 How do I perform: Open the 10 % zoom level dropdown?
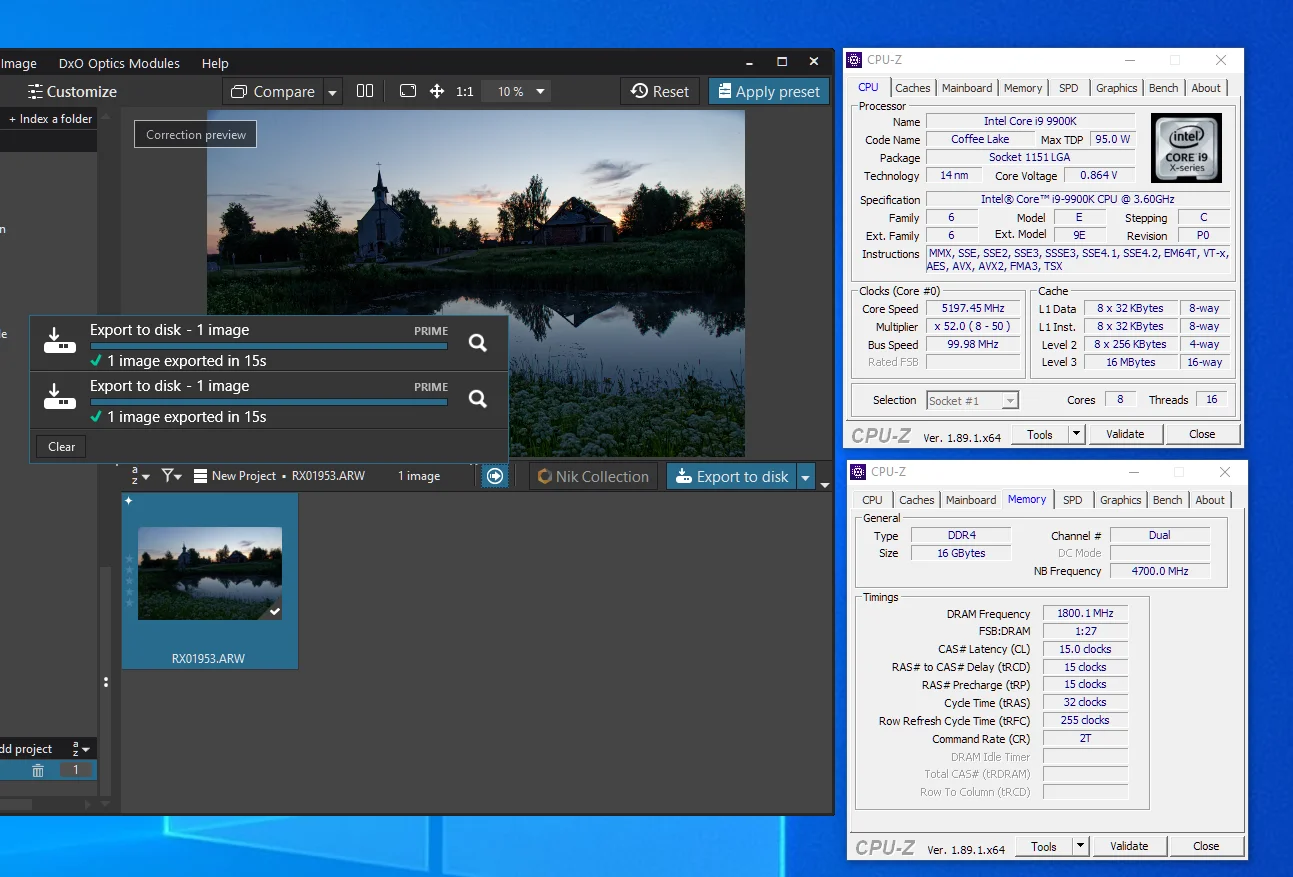516,91
